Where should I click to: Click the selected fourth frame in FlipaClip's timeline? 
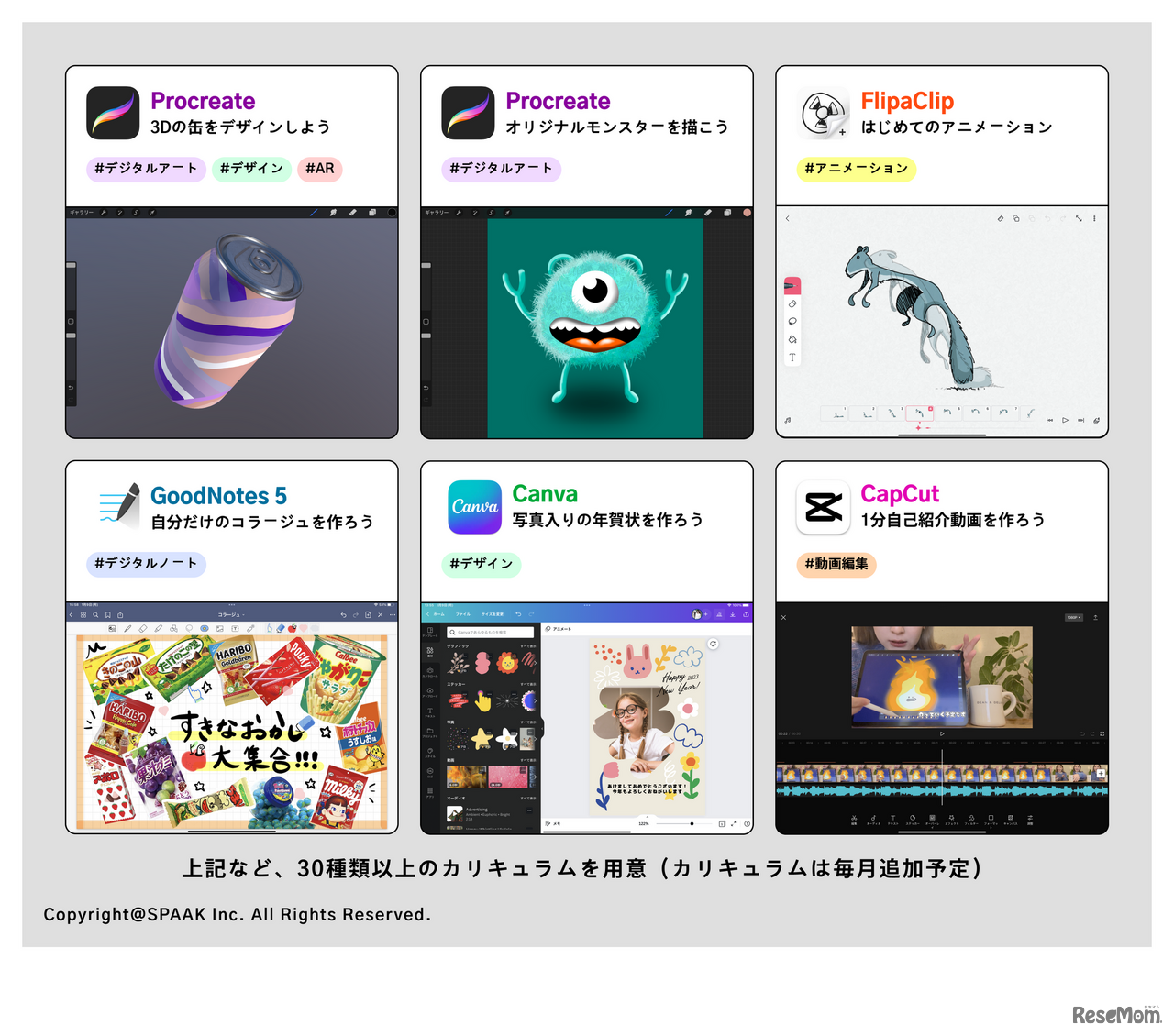tap(920, 413)
